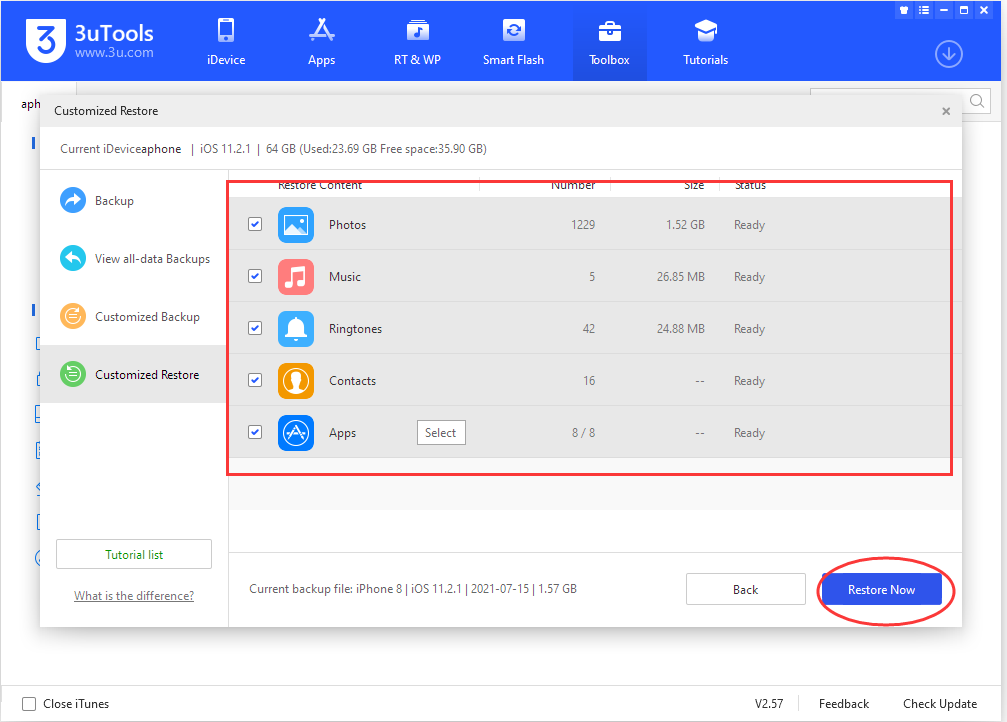Uncheck the Contacts checkbox
1007x722 pixels.
coord(255,380)
